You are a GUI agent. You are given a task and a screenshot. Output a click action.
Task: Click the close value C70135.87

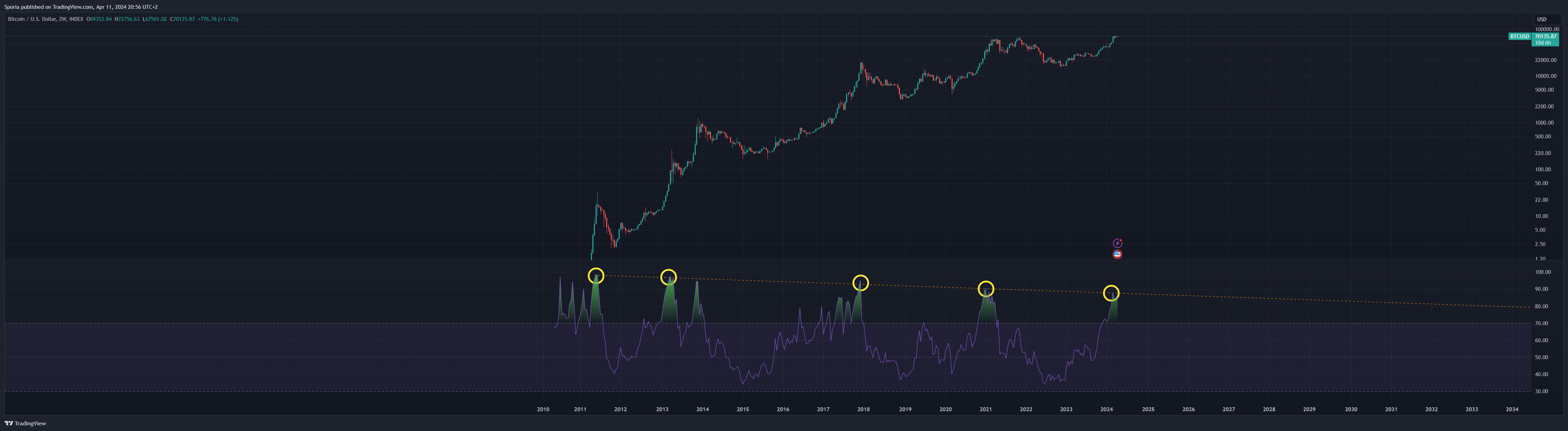183,19
